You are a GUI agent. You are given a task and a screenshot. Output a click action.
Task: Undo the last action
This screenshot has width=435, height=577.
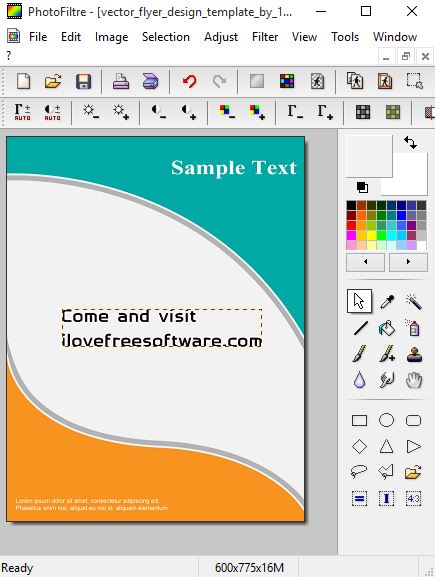190,81
